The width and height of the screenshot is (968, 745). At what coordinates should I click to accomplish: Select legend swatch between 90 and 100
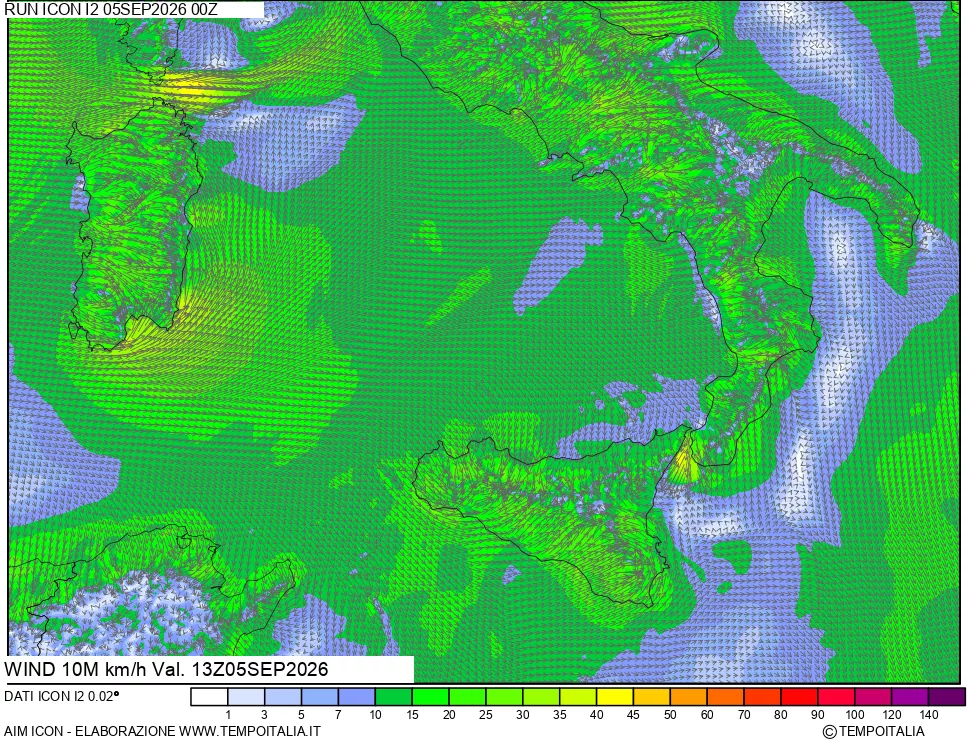point(836,697)
